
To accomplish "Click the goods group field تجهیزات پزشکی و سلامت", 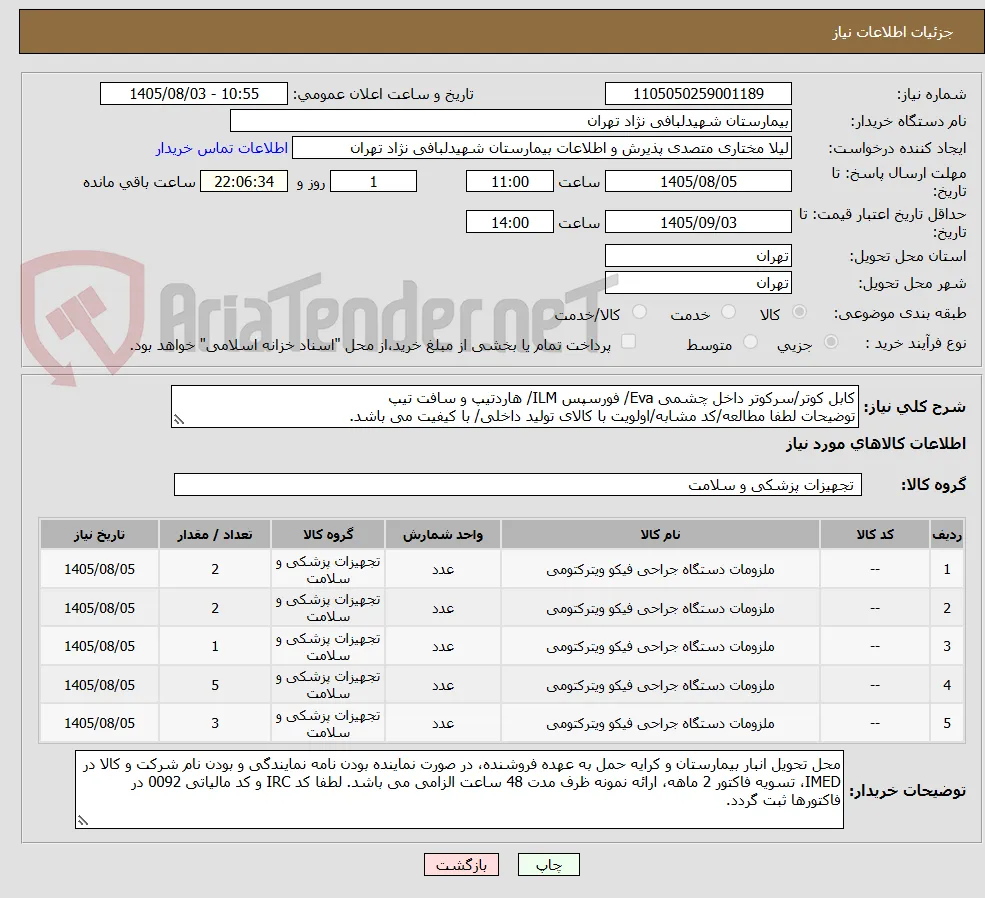I will coord(518,485).
